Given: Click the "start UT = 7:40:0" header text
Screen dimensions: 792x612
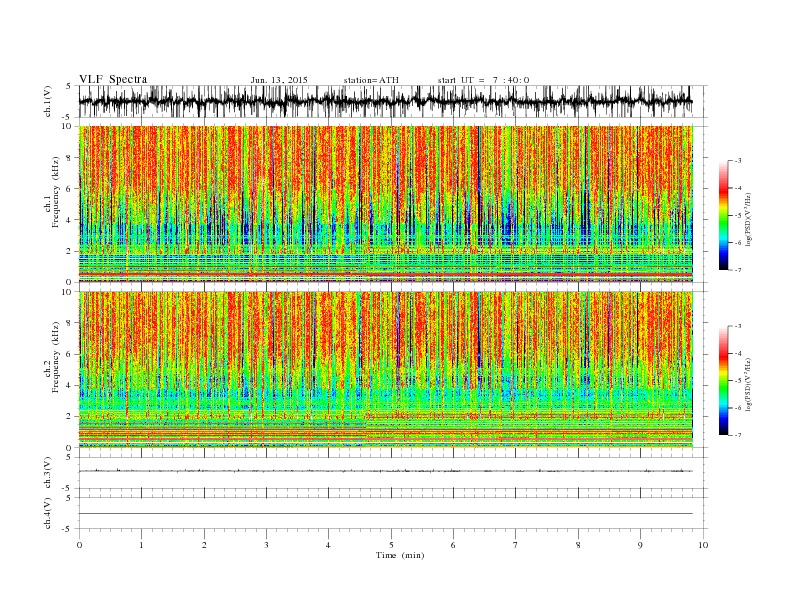Looking at the screenshot, I should (x=483, y=80).
